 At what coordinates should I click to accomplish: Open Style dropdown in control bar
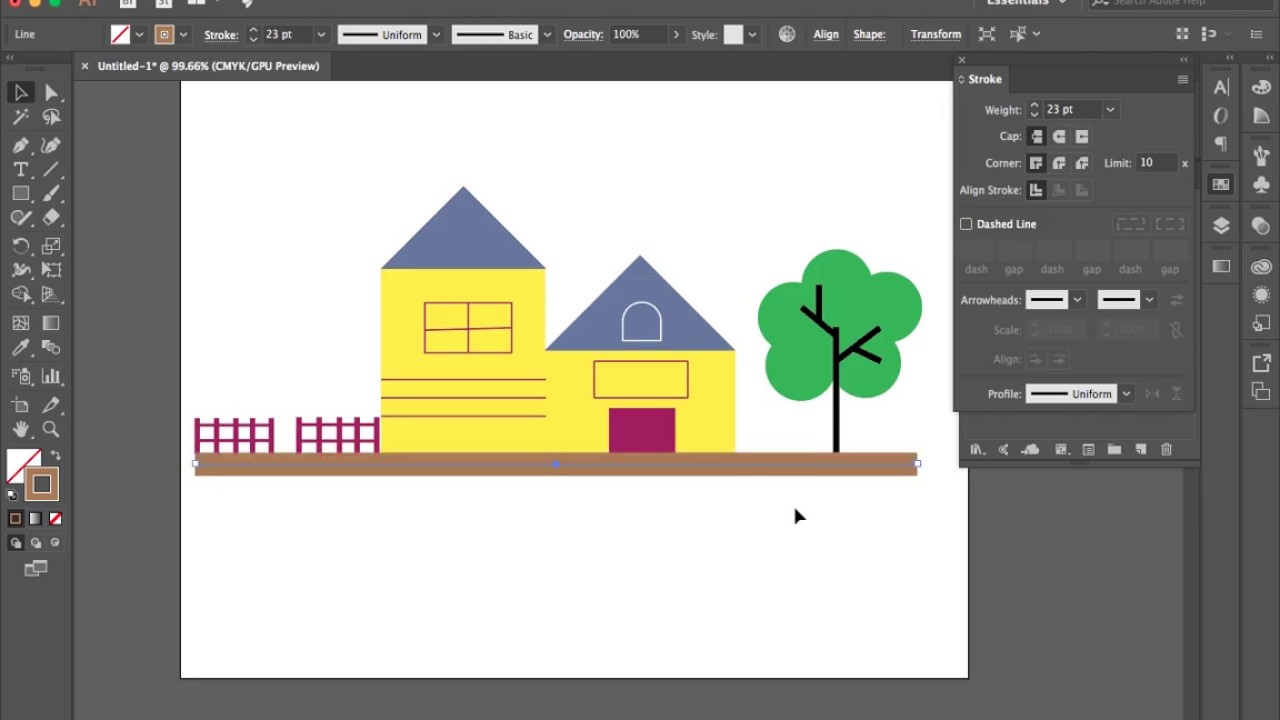click(752, 34)
